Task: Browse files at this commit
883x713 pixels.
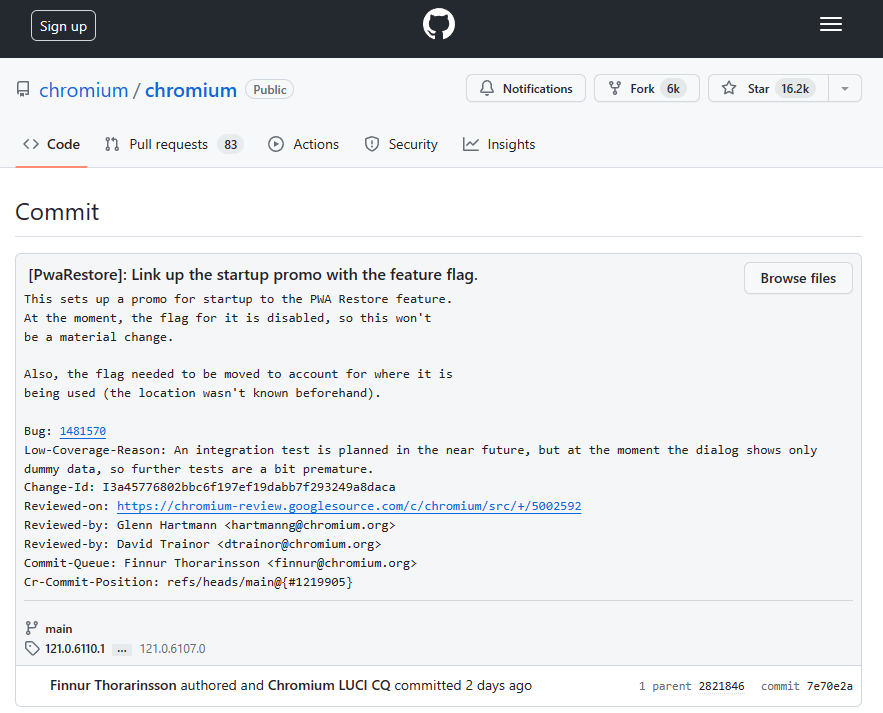Action: (x=797, y=278)
